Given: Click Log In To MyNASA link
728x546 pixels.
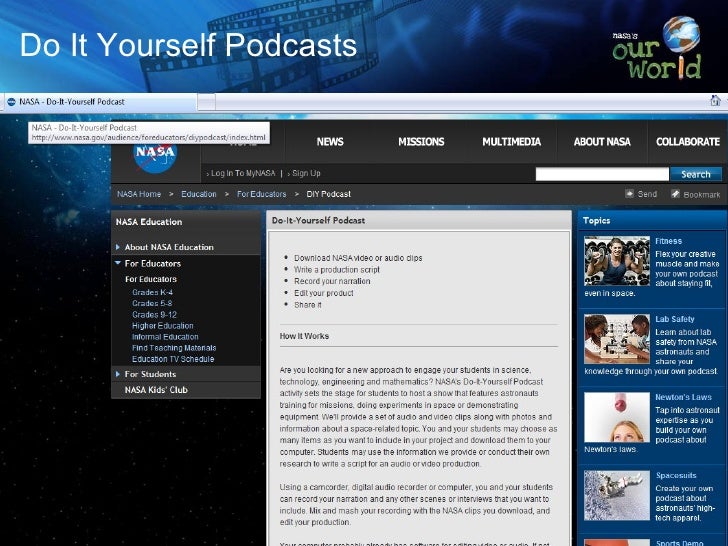Looking at the screenshot, I should click(243, 173).
